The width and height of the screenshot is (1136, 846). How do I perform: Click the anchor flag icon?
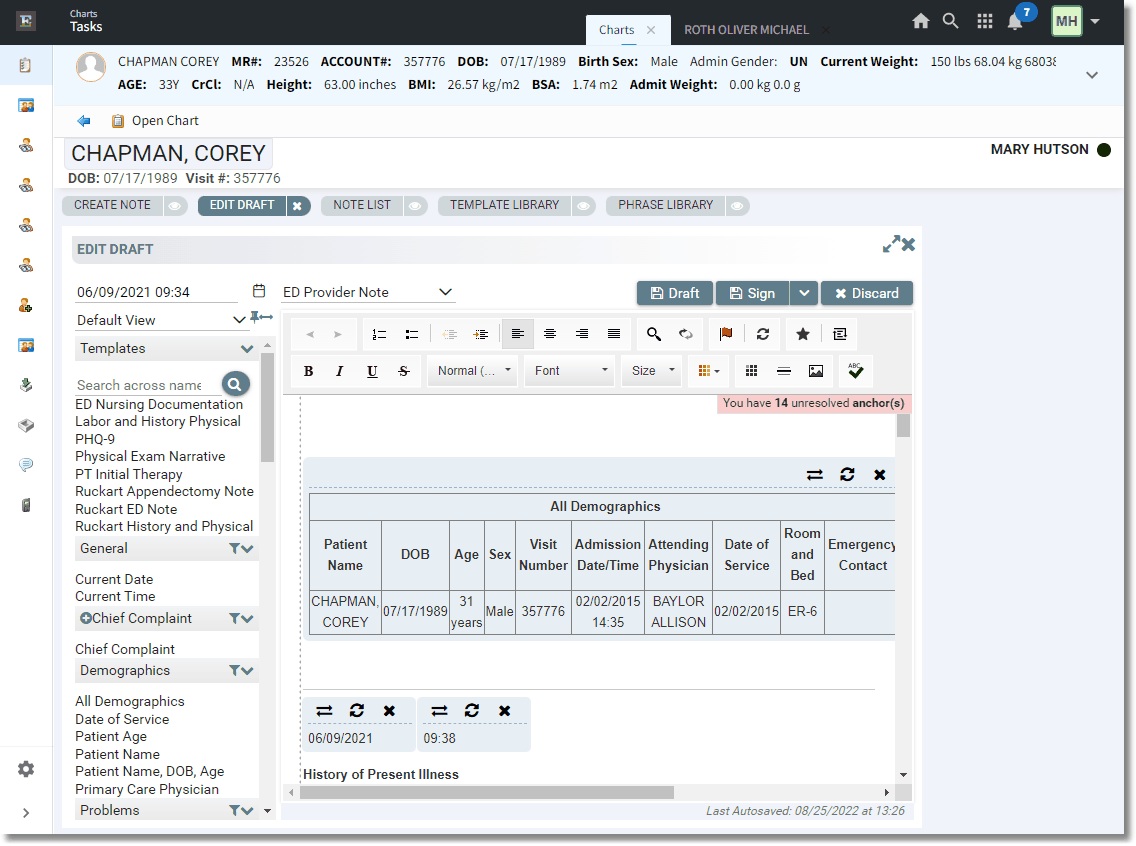[725, 334]
